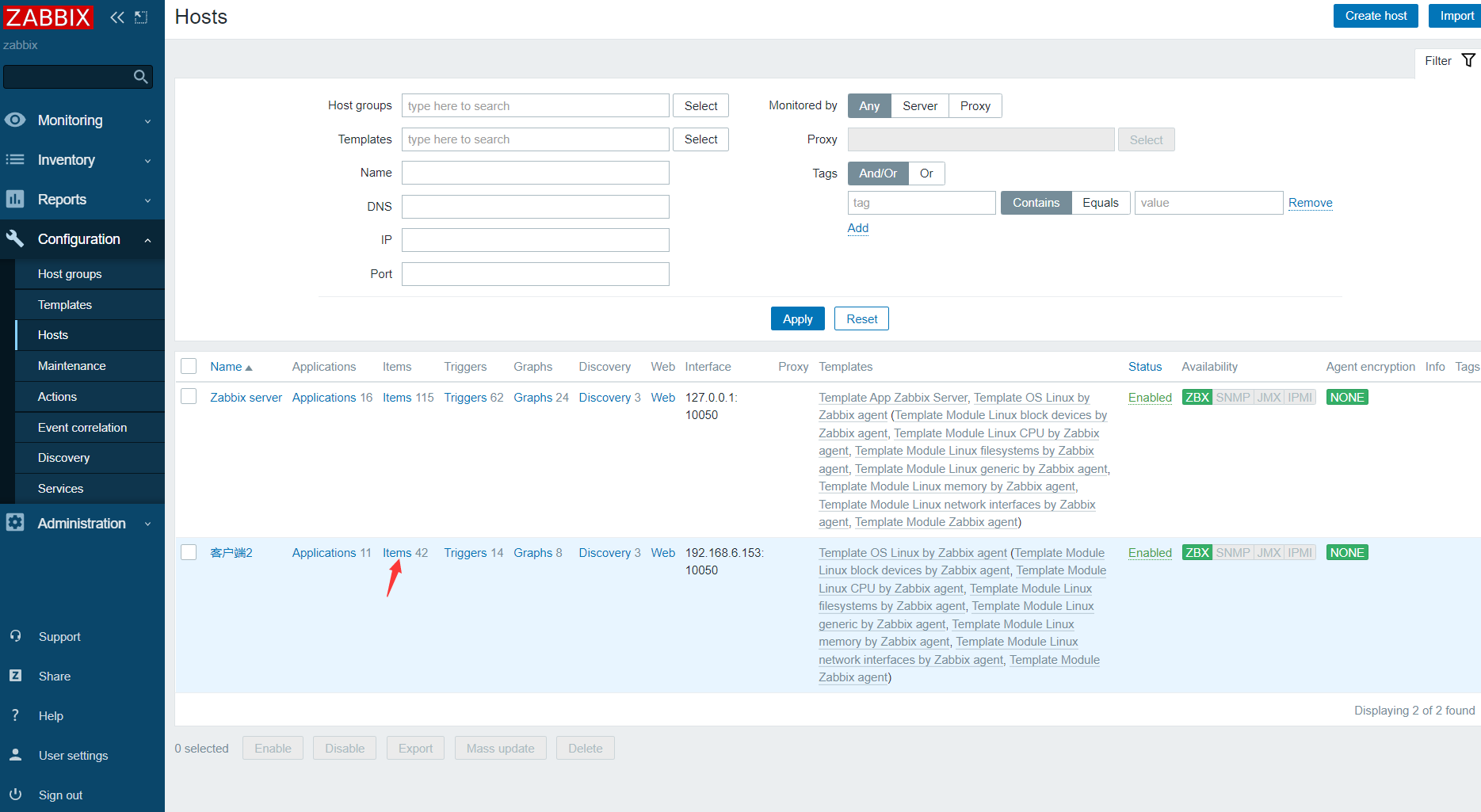Open Event correlation menu item
The image size is (1481, 812).
(x=90, y=427)
